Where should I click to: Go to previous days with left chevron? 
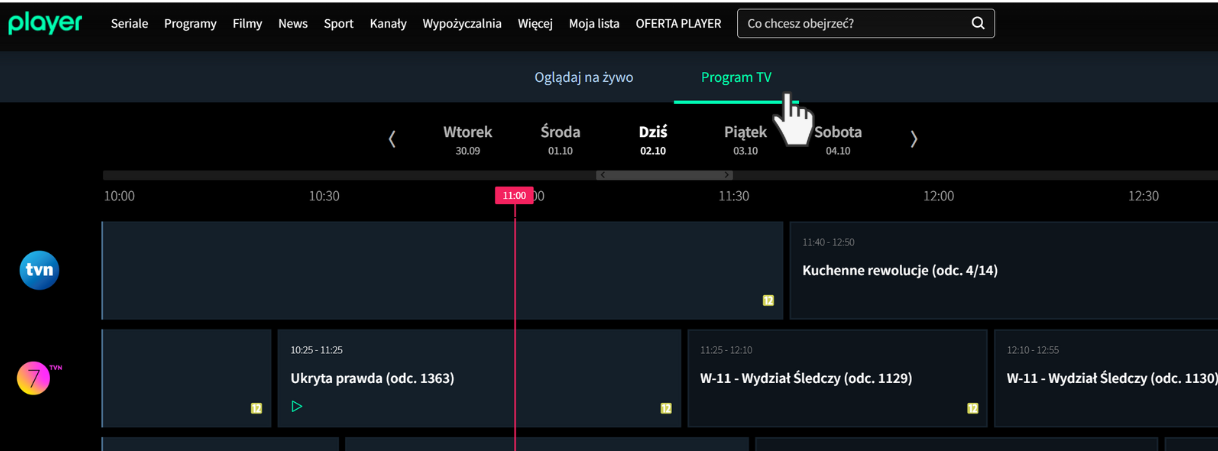pos(392,139)
